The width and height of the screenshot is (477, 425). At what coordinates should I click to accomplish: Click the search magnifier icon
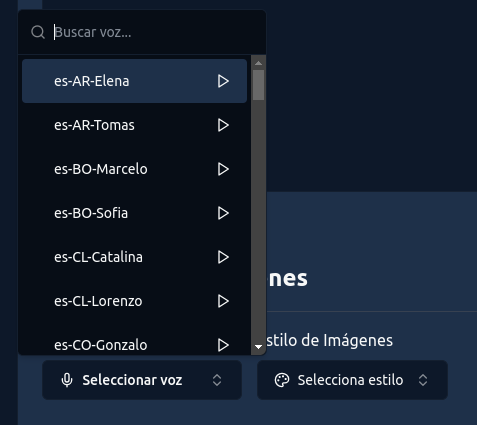[x=38, y=32]
